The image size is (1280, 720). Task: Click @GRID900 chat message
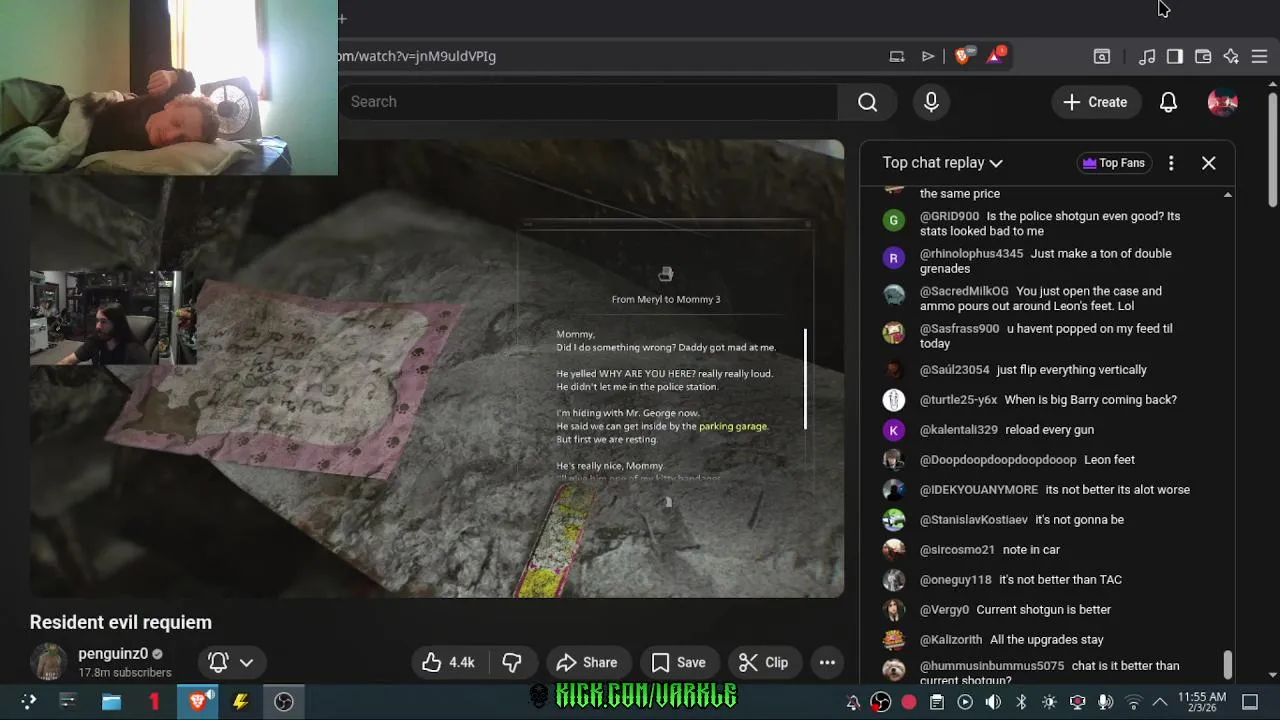point(1049,223)
